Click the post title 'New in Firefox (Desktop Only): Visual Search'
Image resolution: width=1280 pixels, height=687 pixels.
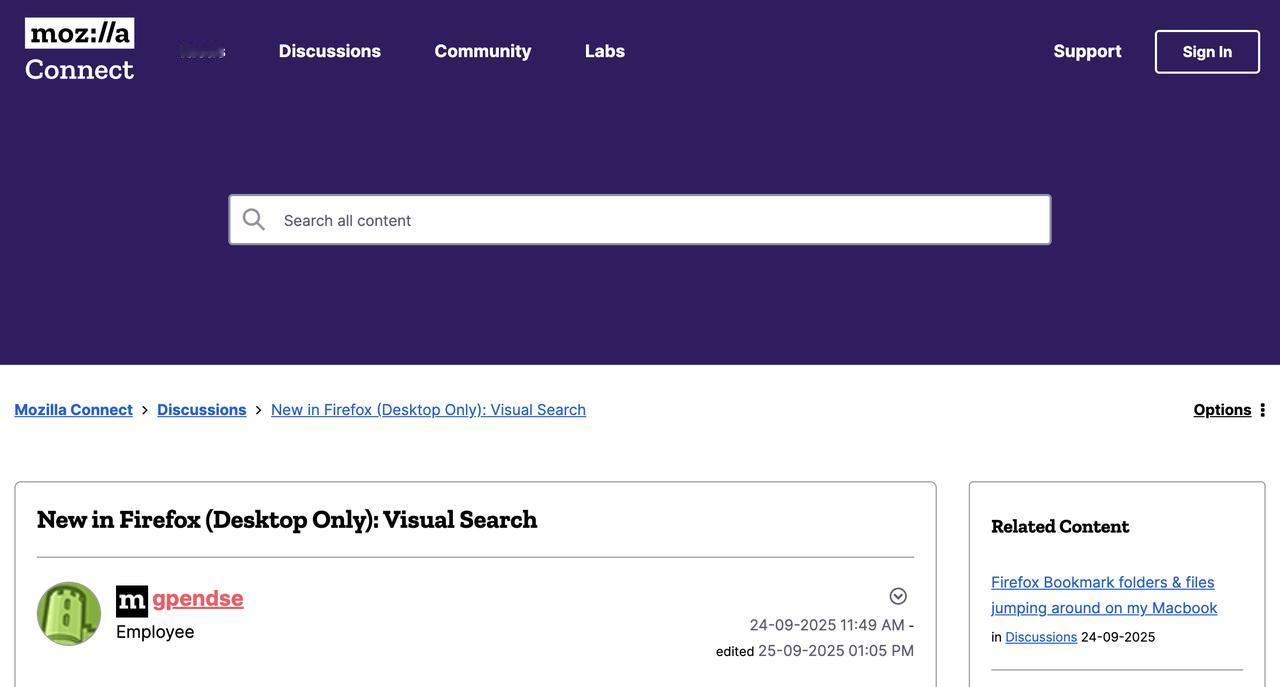click(x=288, y=520)
